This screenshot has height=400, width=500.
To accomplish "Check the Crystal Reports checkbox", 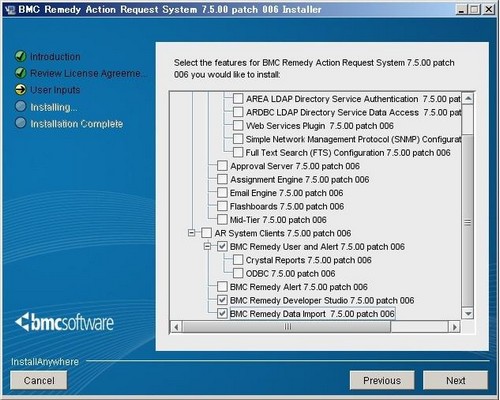I will coord(238,260).
